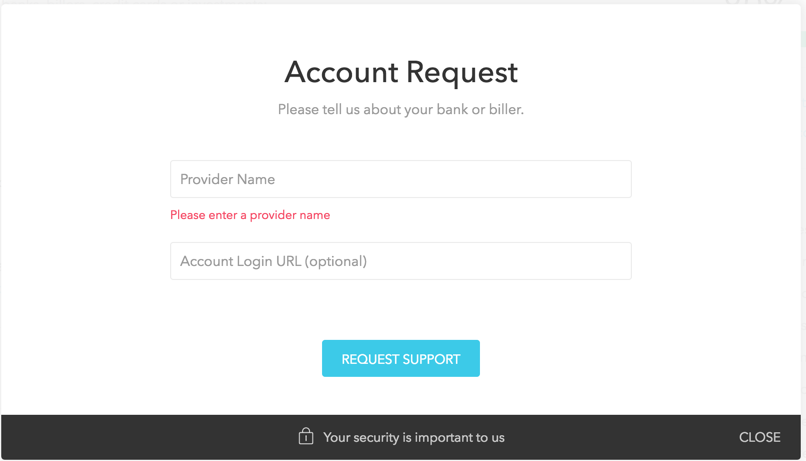Submit the form via the blue button
The width and height of the screenshot is (806, 461).
[400, 359]
